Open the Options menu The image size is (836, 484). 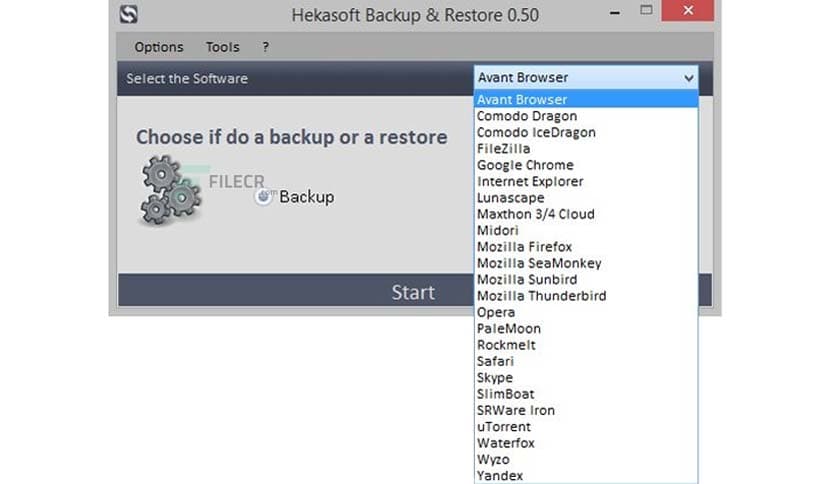(158, 47)
